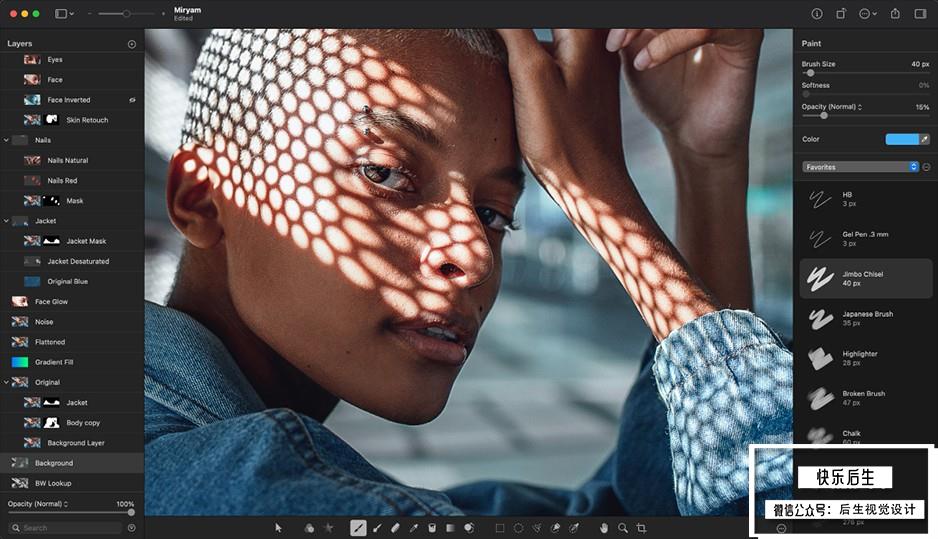
Task: Select the Effects star tool
Action: tap(328, 528)
